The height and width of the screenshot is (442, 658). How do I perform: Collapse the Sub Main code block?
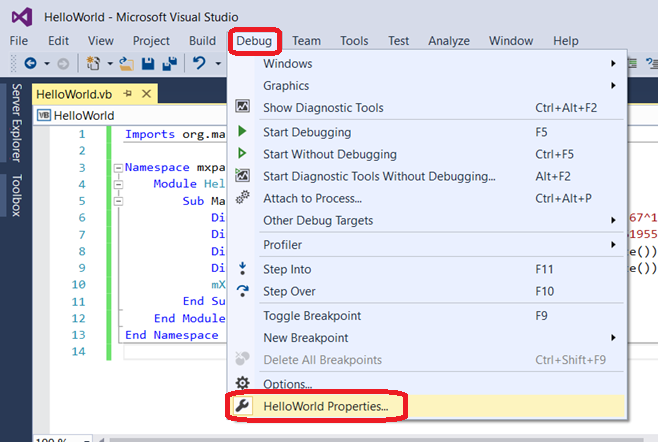click(119, 201)
